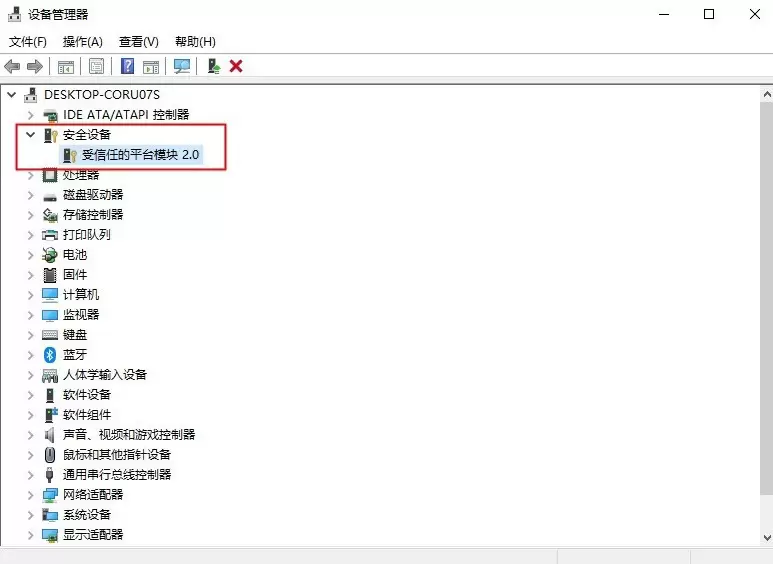
Task: Select the 计算机 label
Action: point(81,295)
